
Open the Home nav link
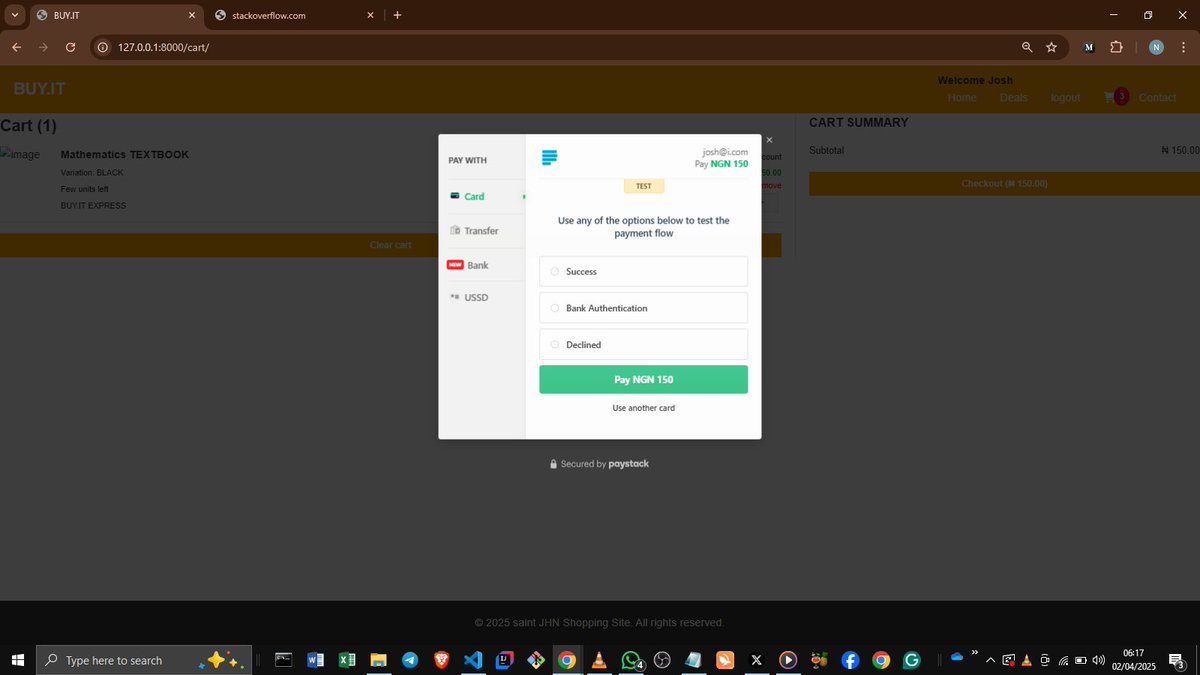point(962,97)
